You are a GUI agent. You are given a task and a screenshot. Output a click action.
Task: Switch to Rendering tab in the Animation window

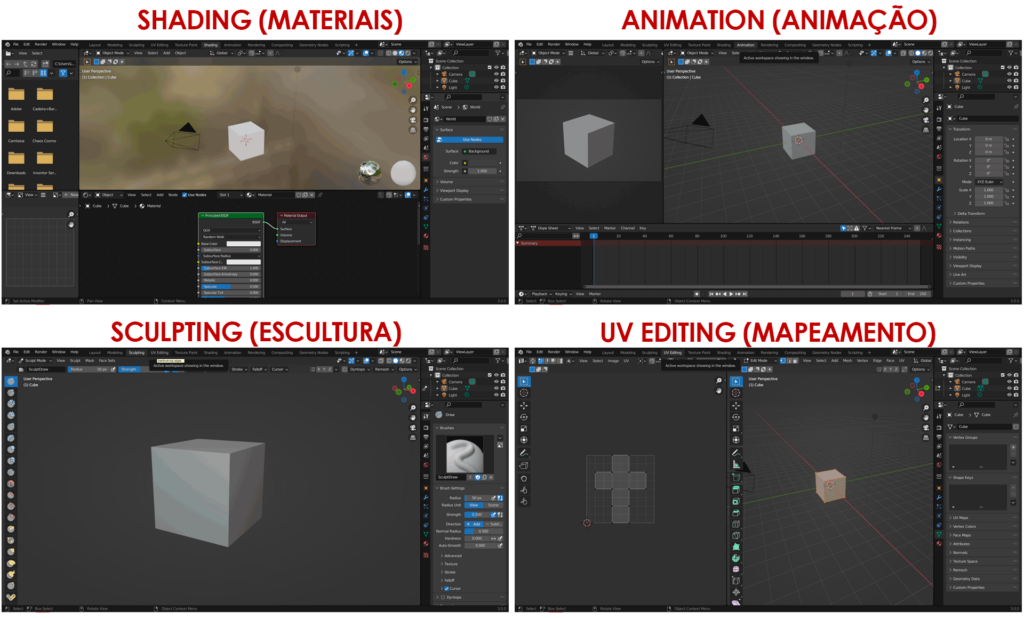pyautogui.click(x=769, y=45)
